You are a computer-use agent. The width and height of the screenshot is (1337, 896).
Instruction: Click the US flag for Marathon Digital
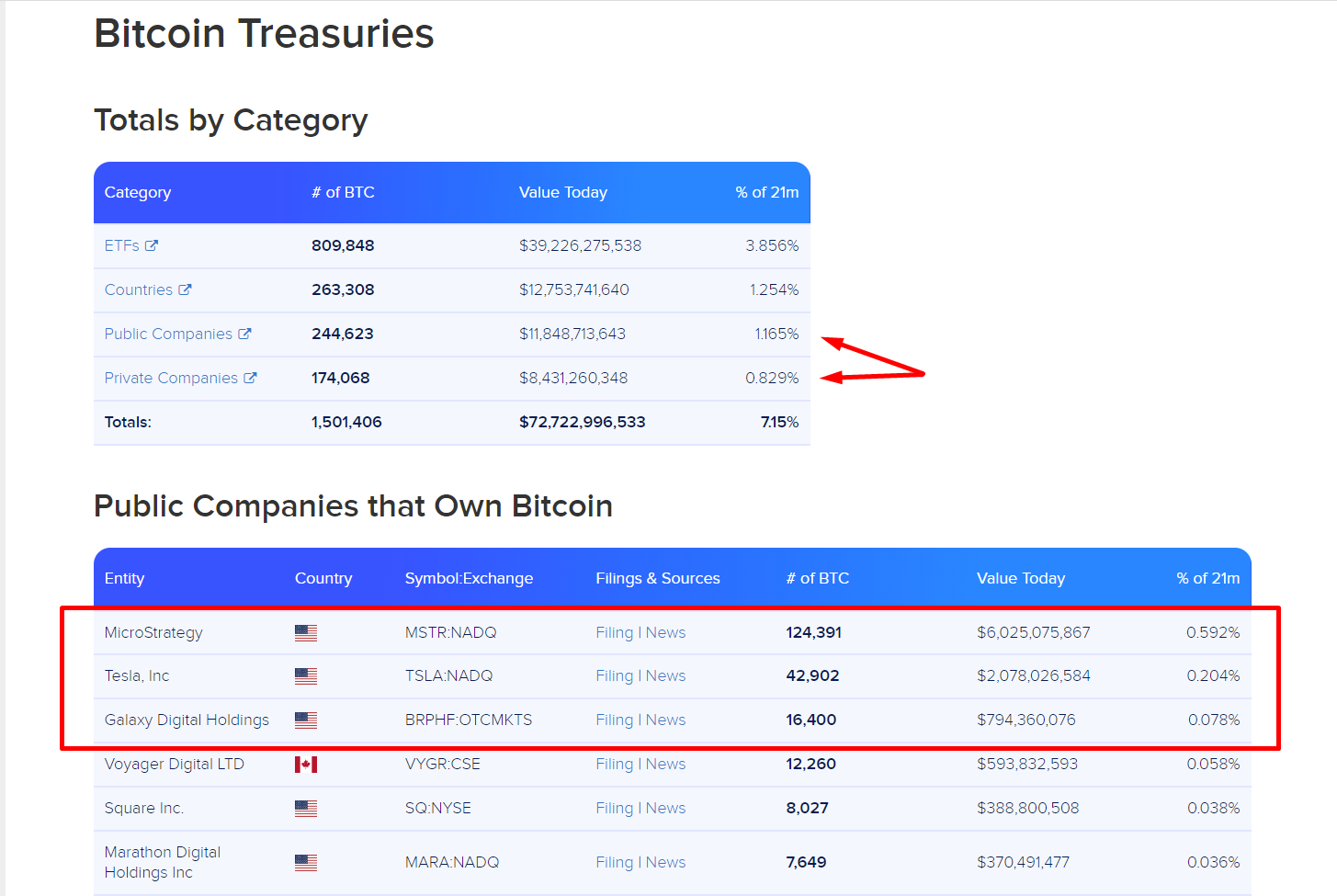[306, 862]
